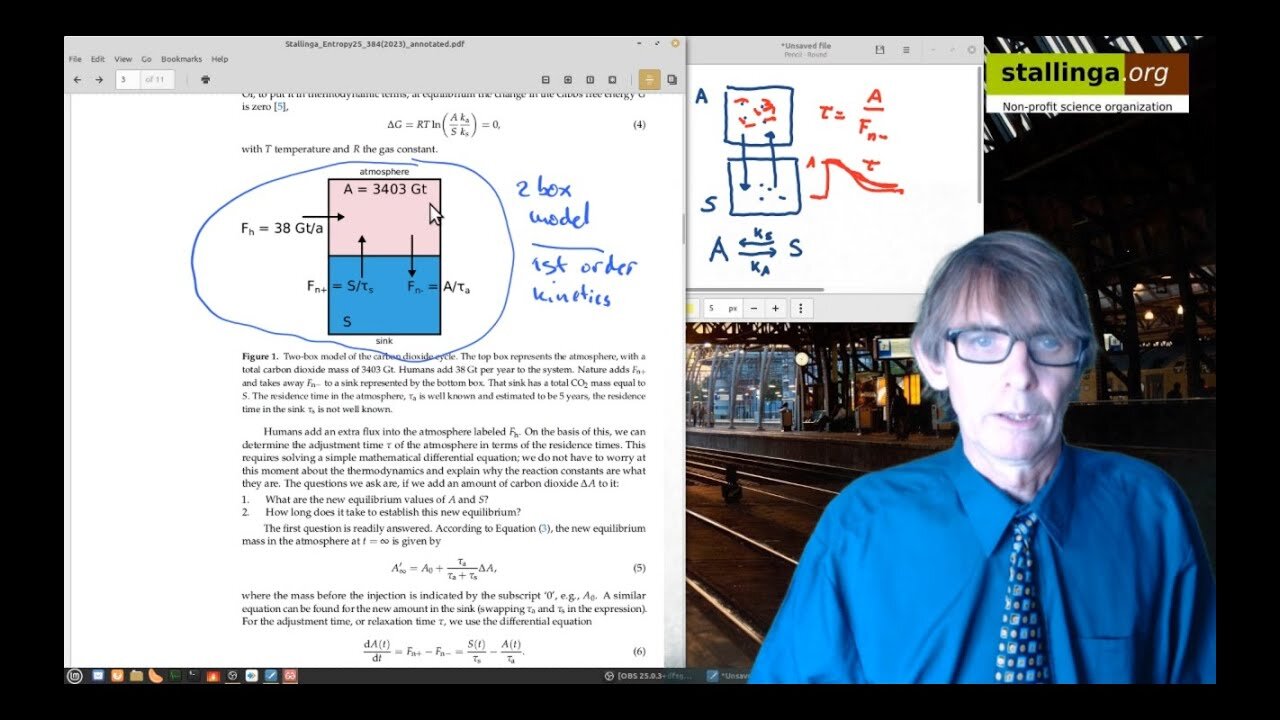Click equation number (6)
Viewport: 1280px width, 720px height.
(x=639, y=651)
